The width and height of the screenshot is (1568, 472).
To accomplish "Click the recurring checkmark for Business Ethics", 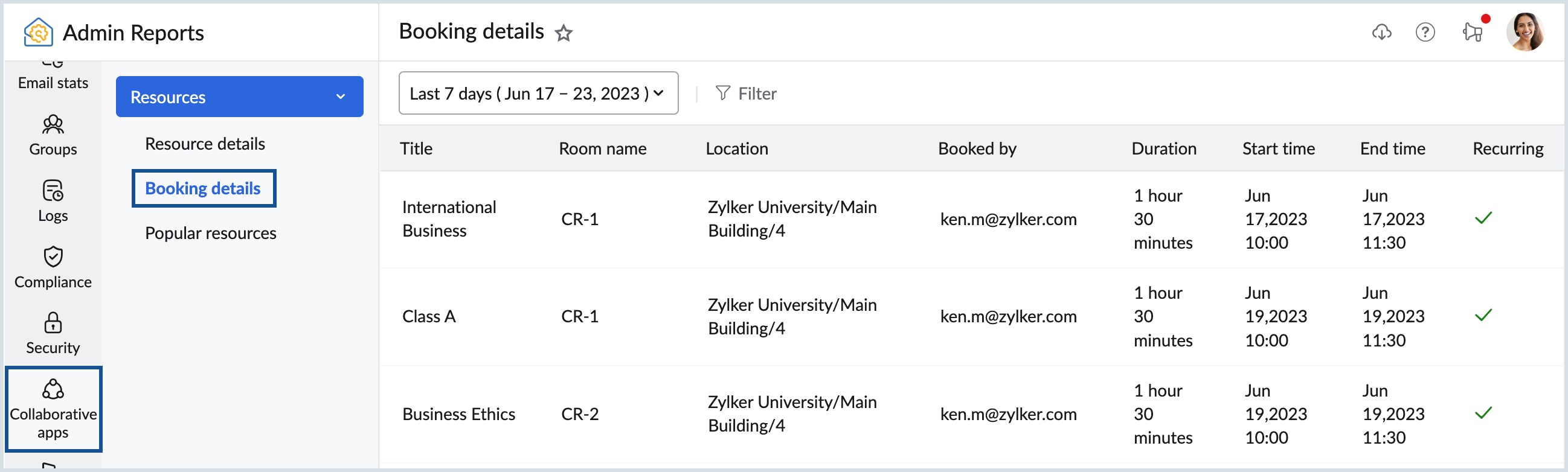I will [1483, 413].
